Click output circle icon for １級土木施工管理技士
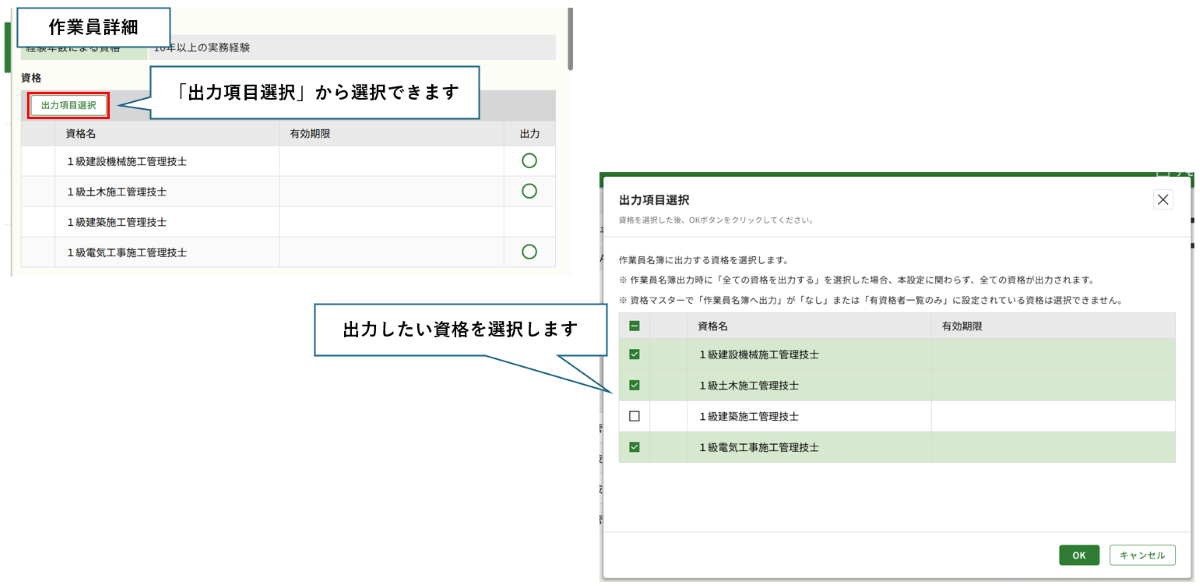1200x586 pixels. [529, 191]
